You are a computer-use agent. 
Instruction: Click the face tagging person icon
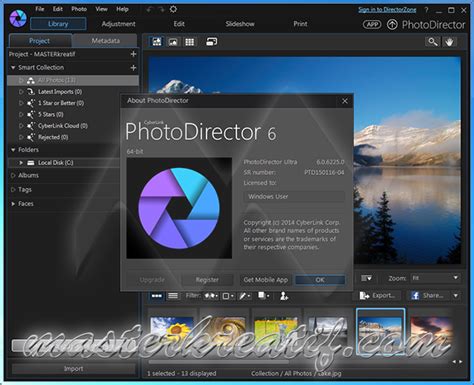[x=284, y=296]
